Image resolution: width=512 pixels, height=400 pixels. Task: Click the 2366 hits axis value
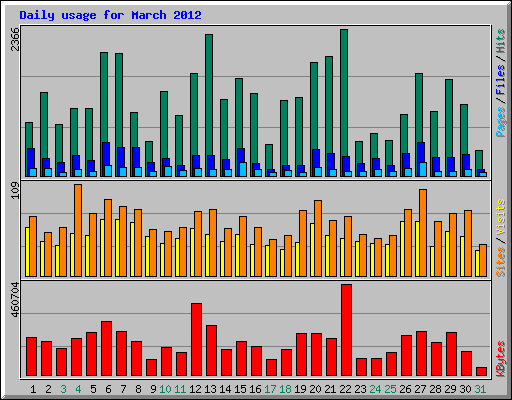click(x=15, y=39)
